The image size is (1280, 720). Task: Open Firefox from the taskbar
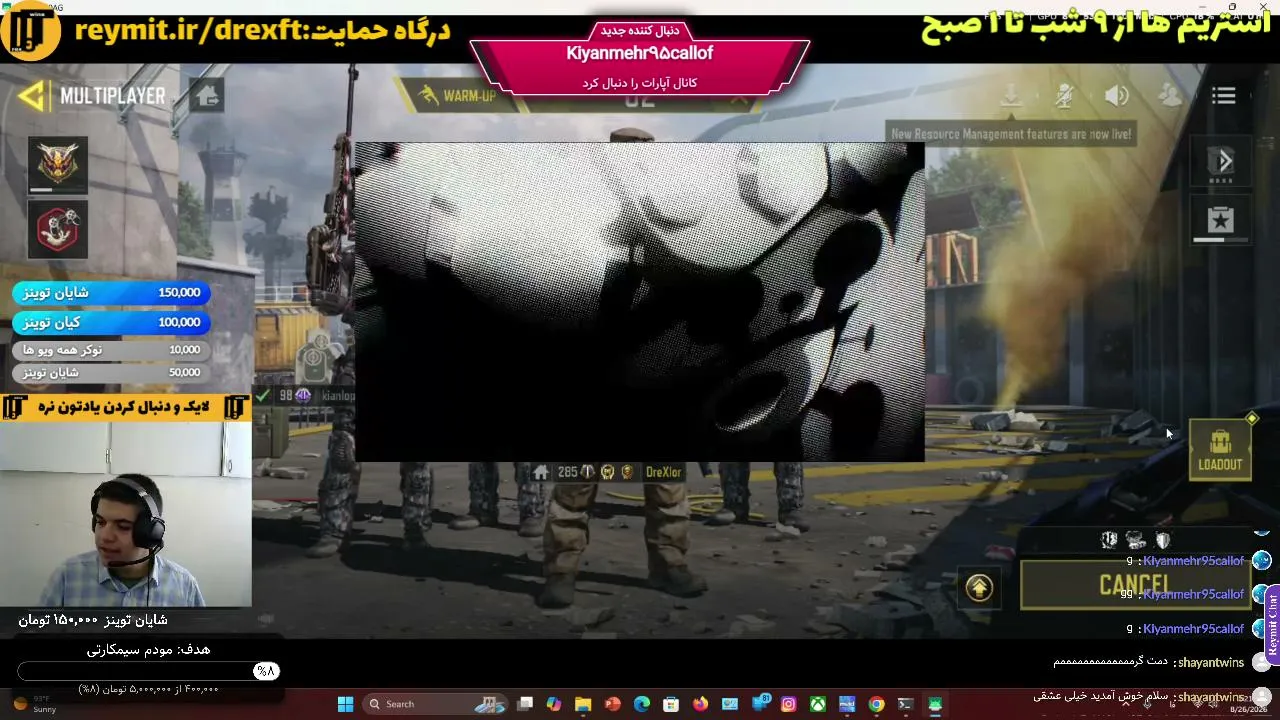coord(700,704)
